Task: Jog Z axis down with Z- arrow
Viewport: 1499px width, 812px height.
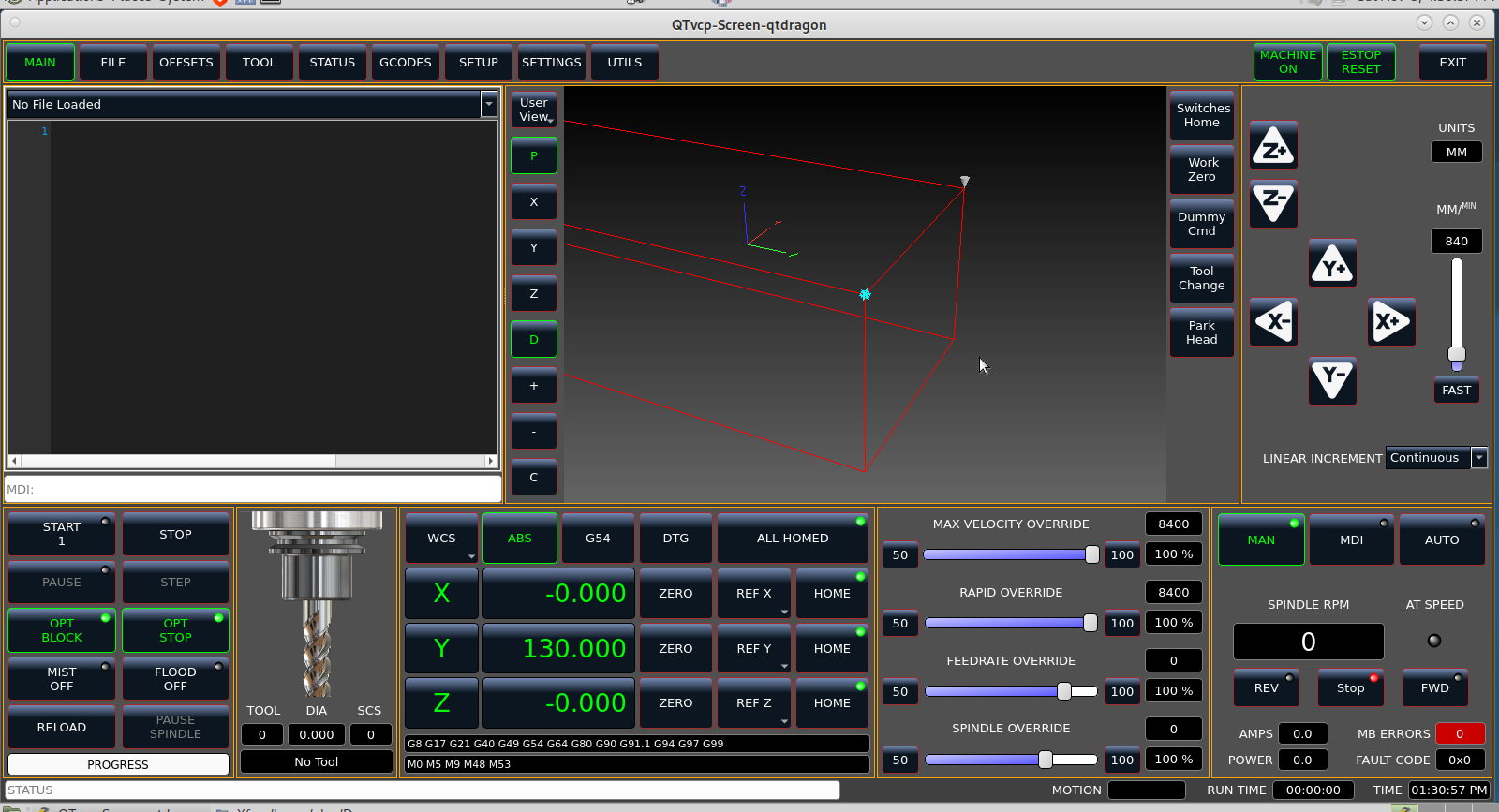Action: click(x=1273, y=203)
